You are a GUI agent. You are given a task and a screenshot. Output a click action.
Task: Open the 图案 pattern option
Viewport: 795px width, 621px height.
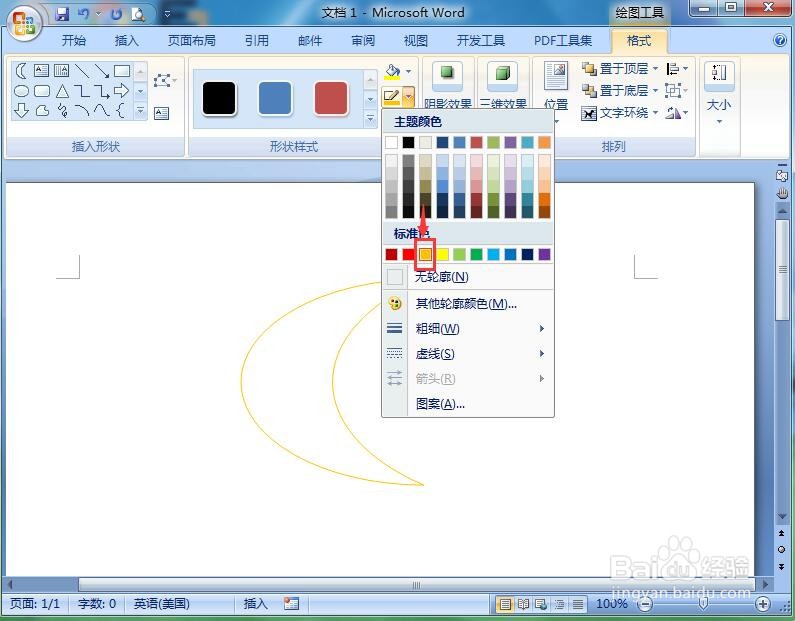(x=467, y=404)
